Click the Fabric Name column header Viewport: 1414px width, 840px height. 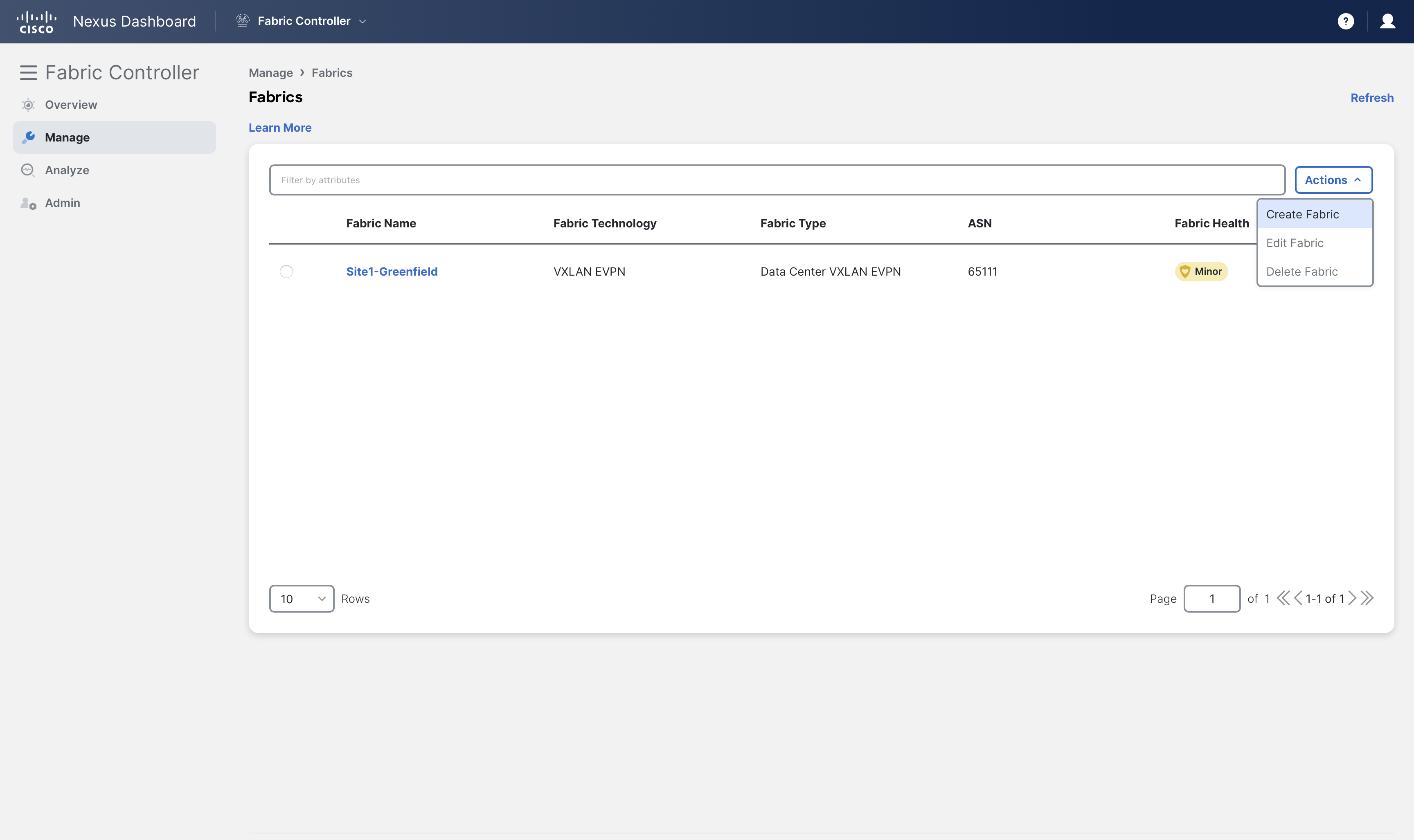[x=381, y=224]
